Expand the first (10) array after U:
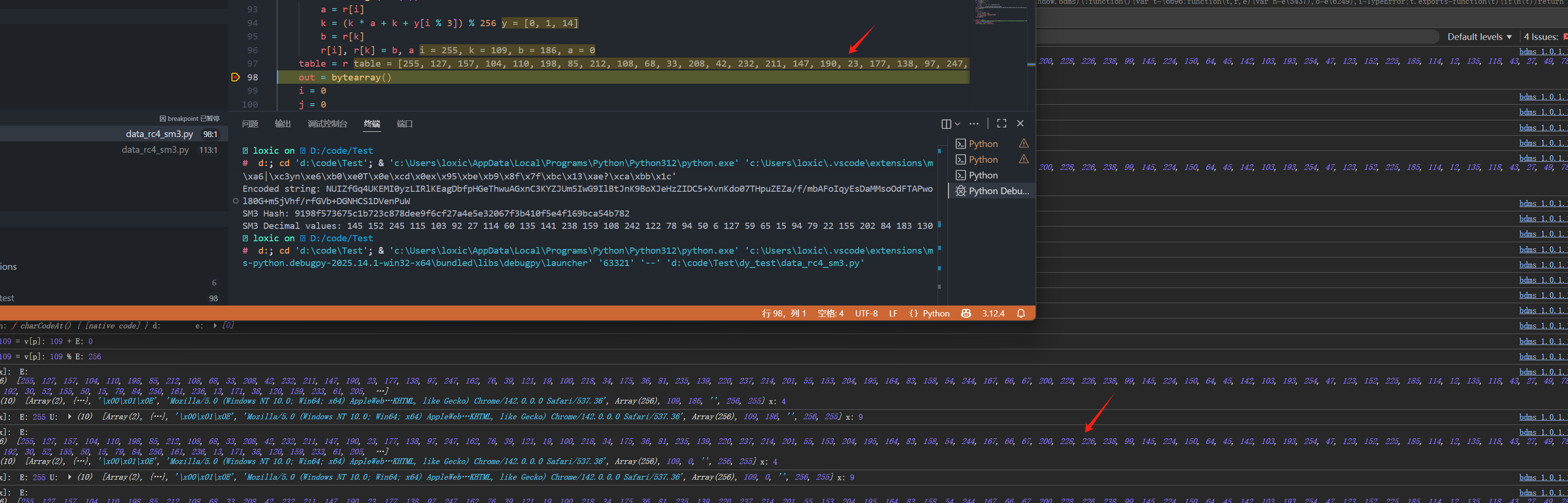This screenshot has height=503, width=1568. [x=69, y=417]
